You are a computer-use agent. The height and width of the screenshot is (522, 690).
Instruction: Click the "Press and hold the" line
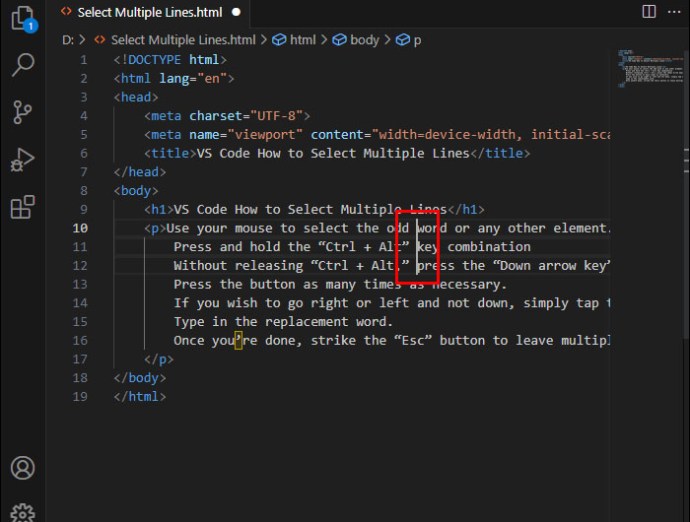click(x=352, y=246)
